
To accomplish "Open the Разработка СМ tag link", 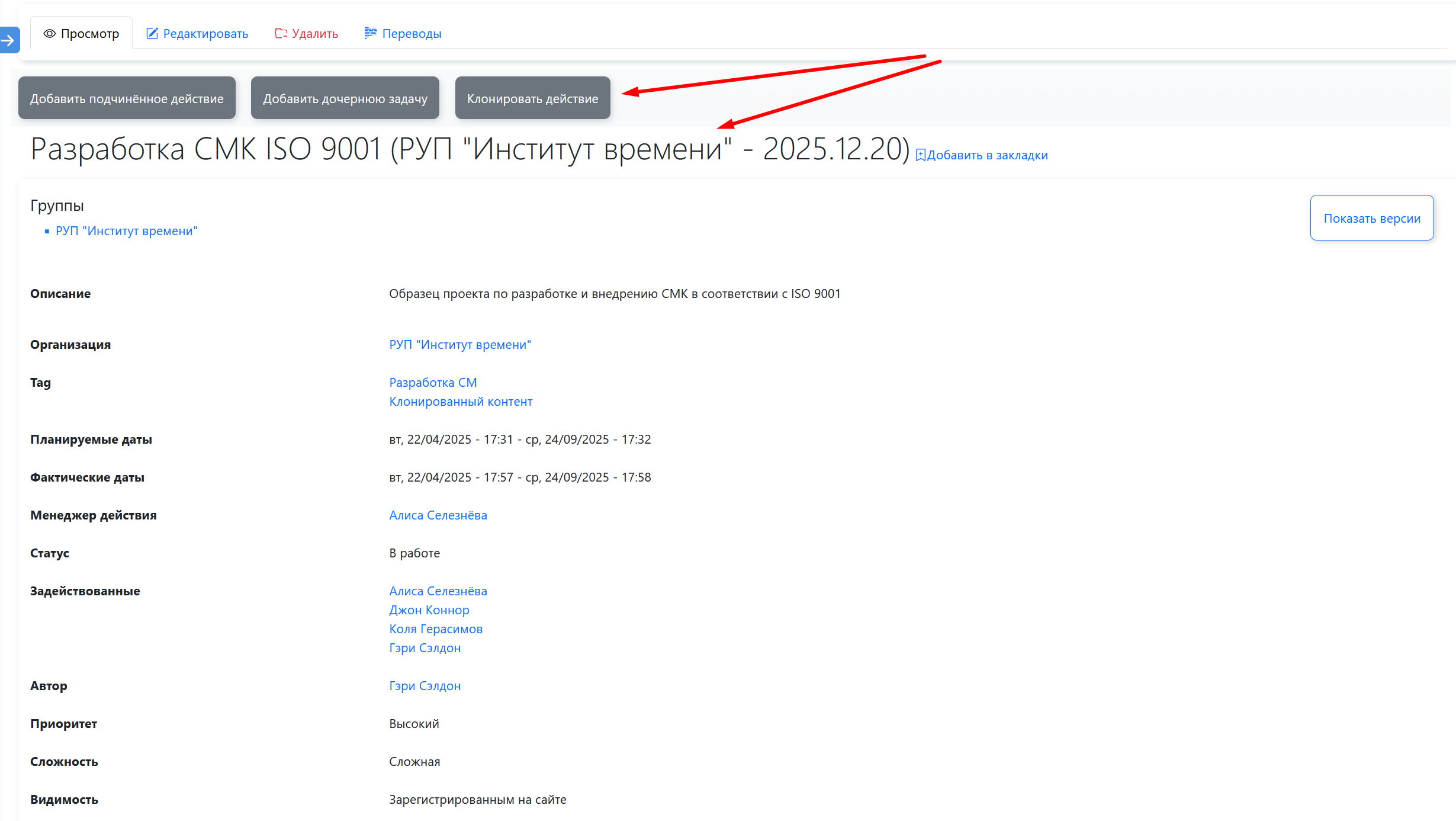I will tap(432, 383).
